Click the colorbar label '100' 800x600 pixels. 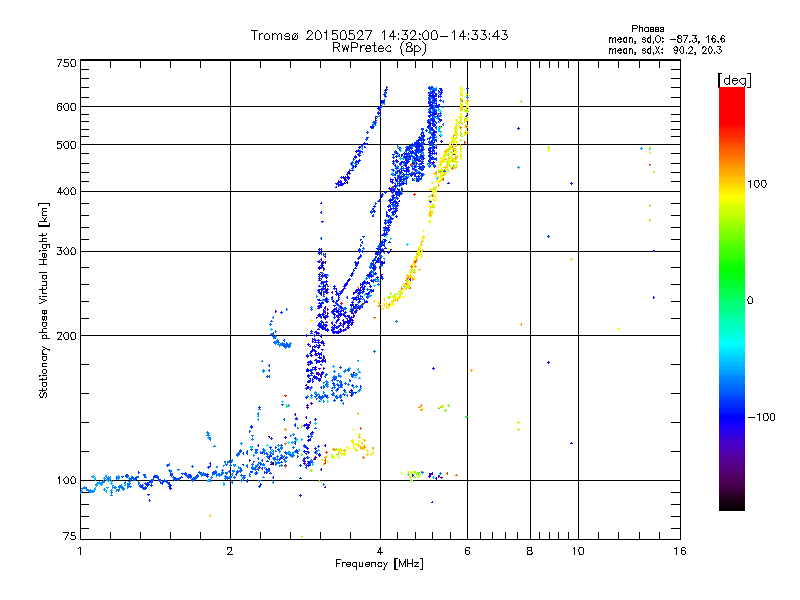click(x=757, y=184)
